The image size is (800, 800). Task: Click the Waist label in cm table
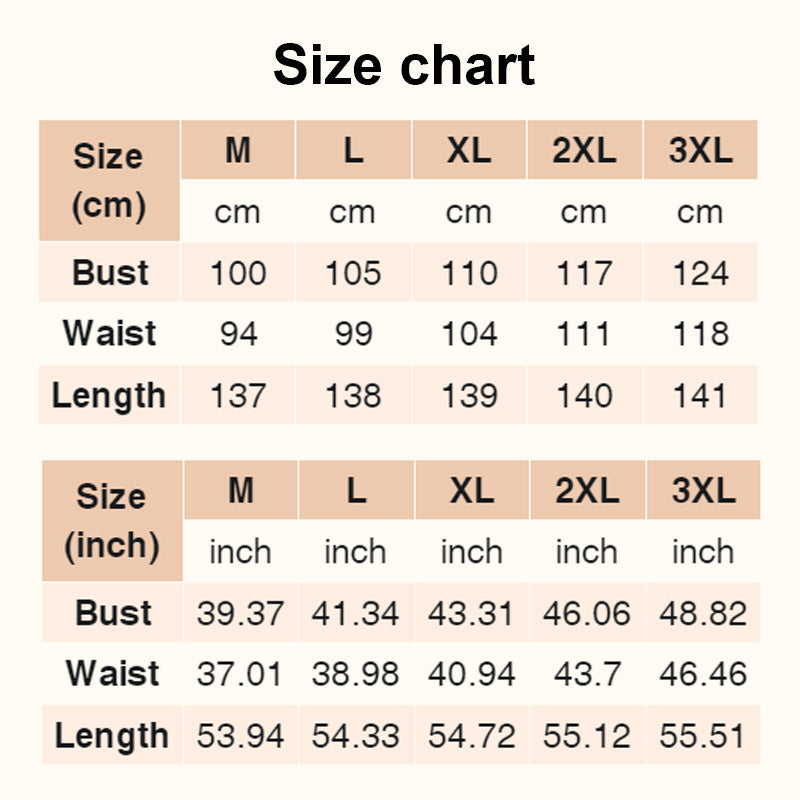(x=109, y=334)
